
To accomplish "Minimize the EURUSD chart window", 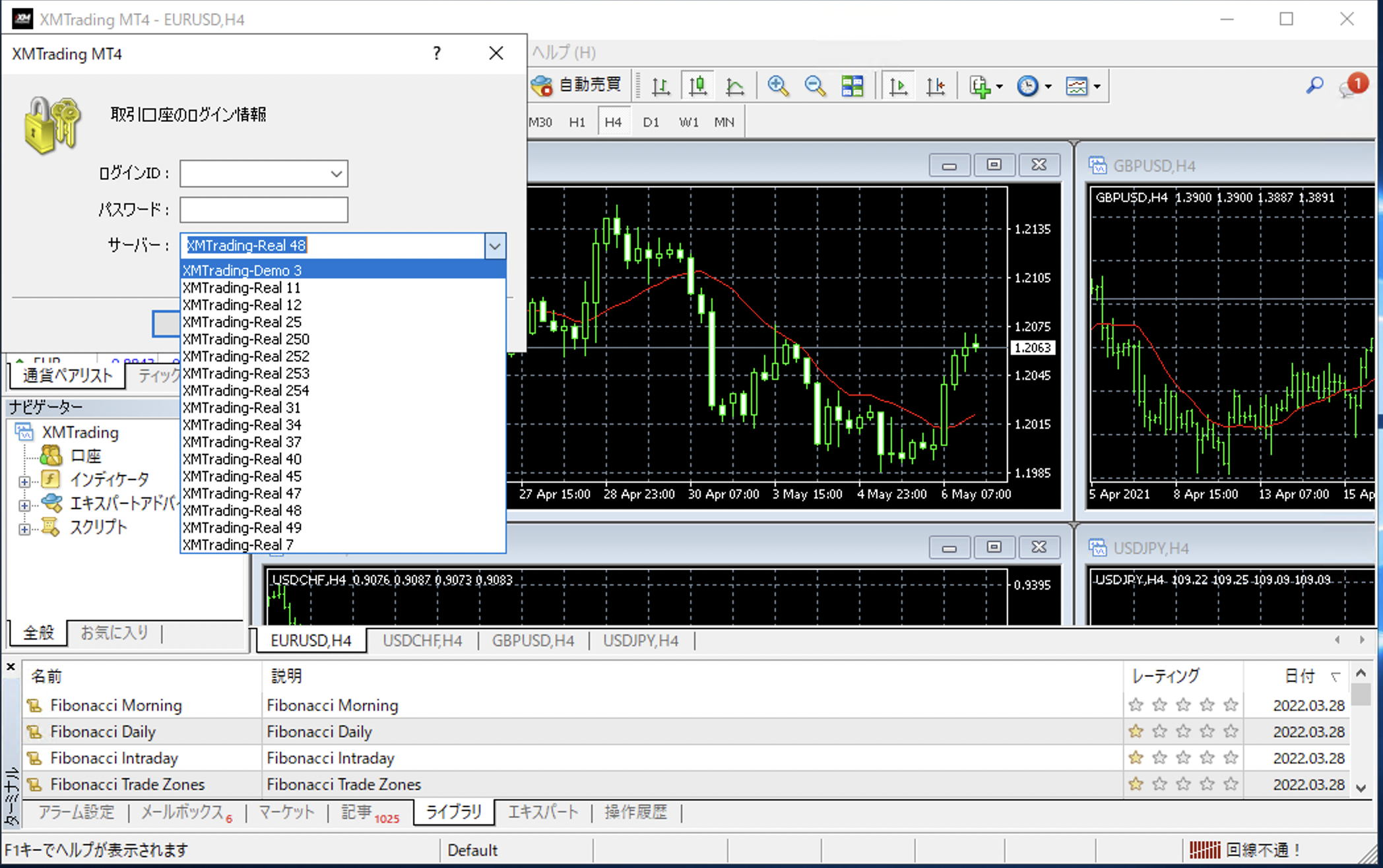I will [949, 165].
